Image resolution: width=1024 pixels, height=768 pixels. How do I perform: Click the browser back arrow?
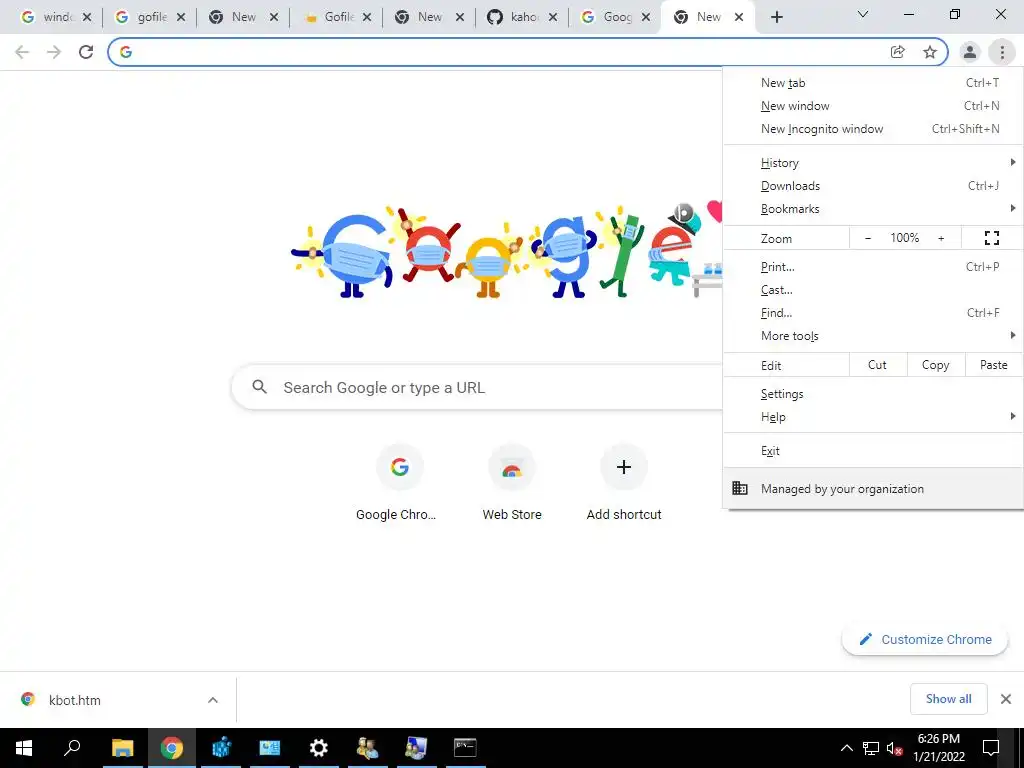tap(22, 52)
